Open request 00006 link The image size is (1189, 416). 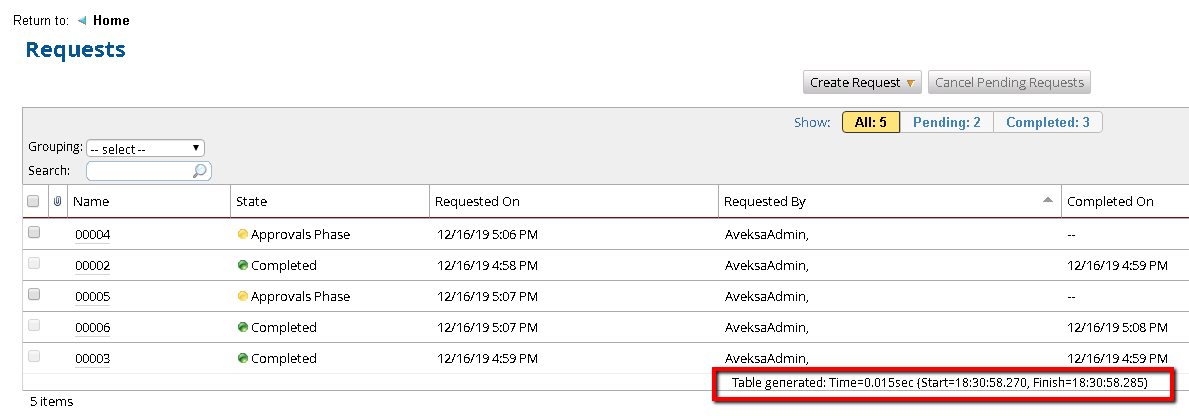click(93, 328)
